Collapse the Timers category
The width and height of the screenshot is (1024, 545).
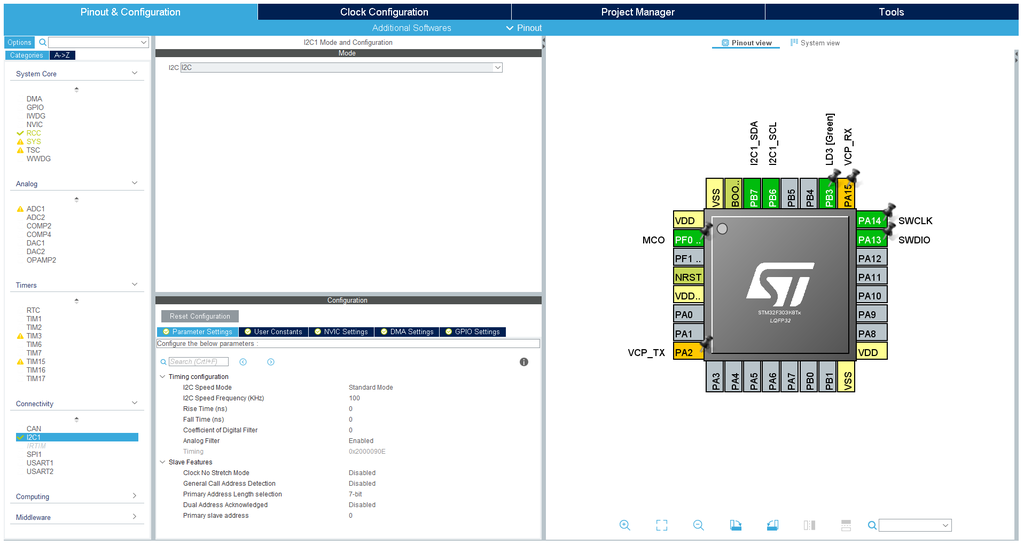(135, 285)
